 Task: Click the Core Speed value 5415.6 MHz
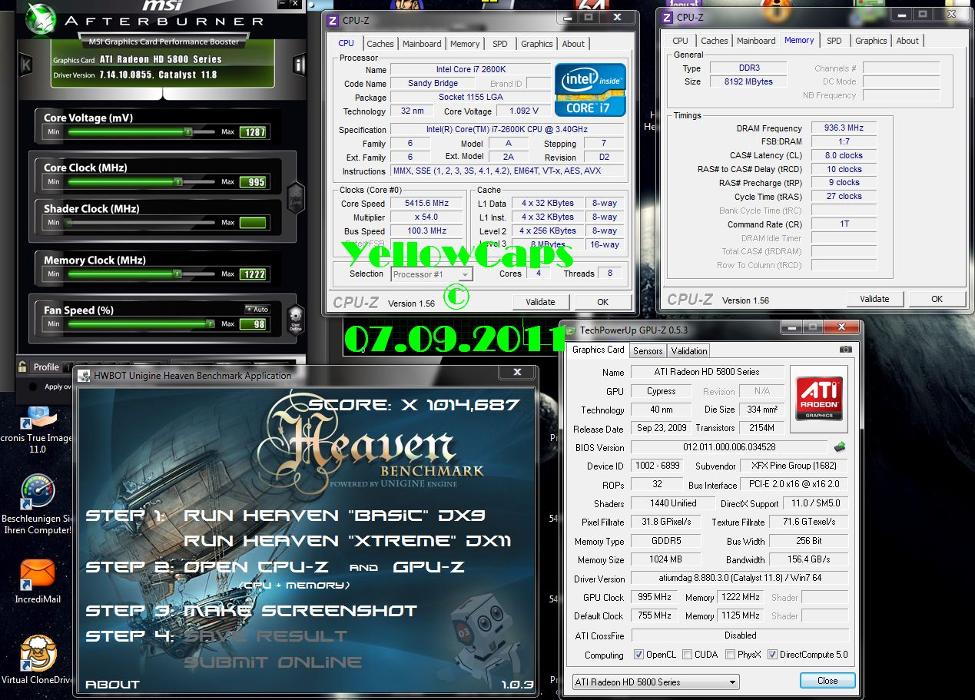coord(427,203)
